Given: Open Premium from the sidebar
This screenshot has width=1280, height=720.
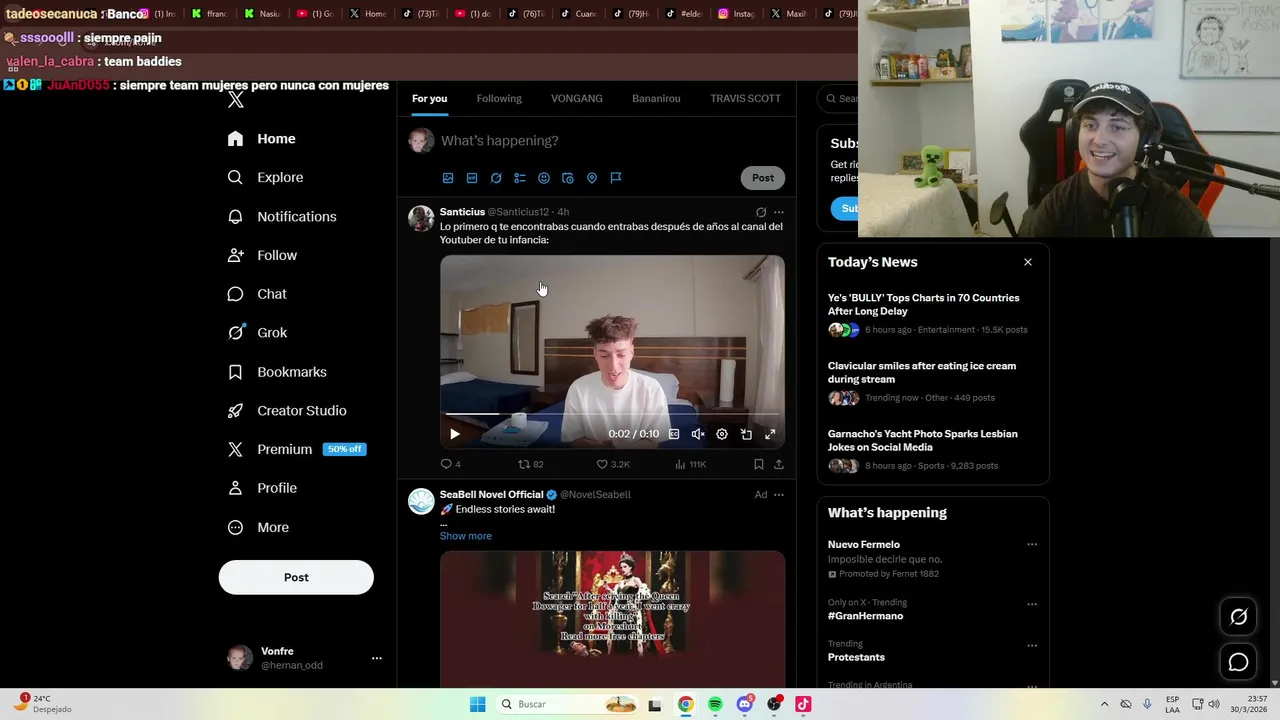Looking at the screenshot, I should tap(296, 450).
